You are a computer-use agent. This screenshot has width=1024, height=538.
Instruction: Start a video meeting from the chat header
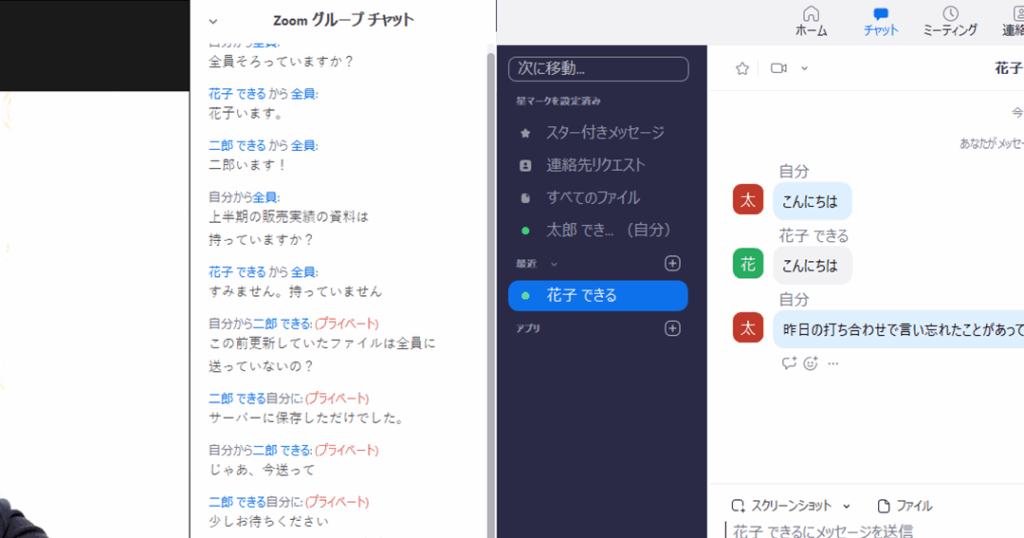click(x=779, y=69)
